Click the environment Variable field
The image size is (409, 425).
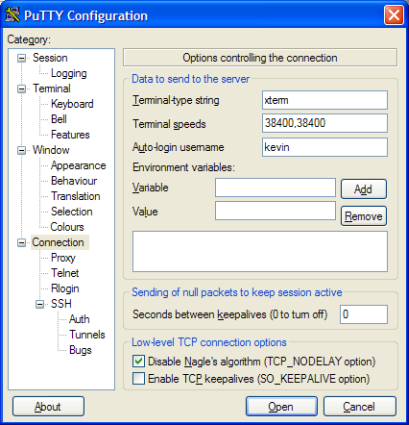275,188
